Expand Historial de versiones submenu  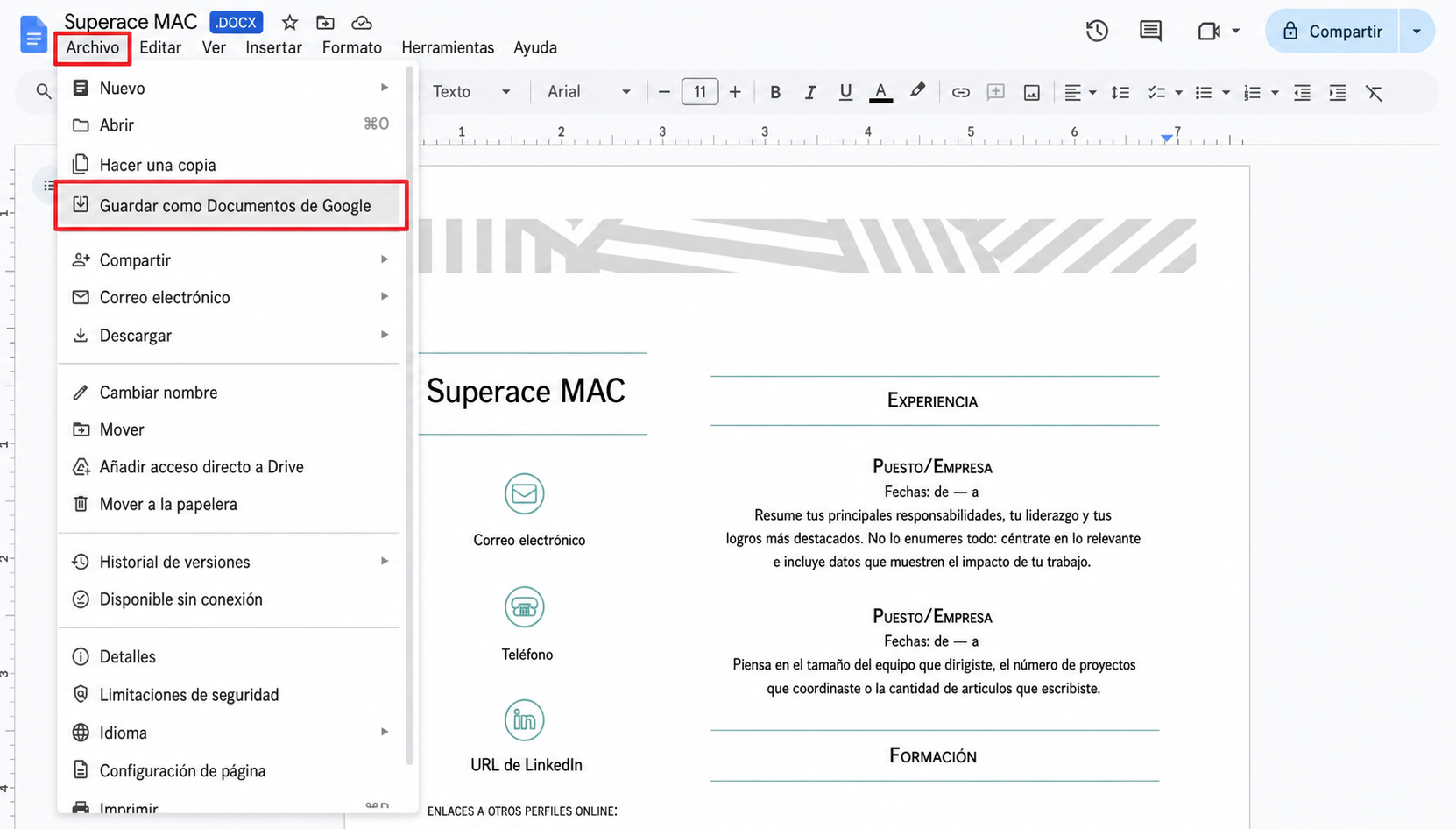click(x=230, y=562)
